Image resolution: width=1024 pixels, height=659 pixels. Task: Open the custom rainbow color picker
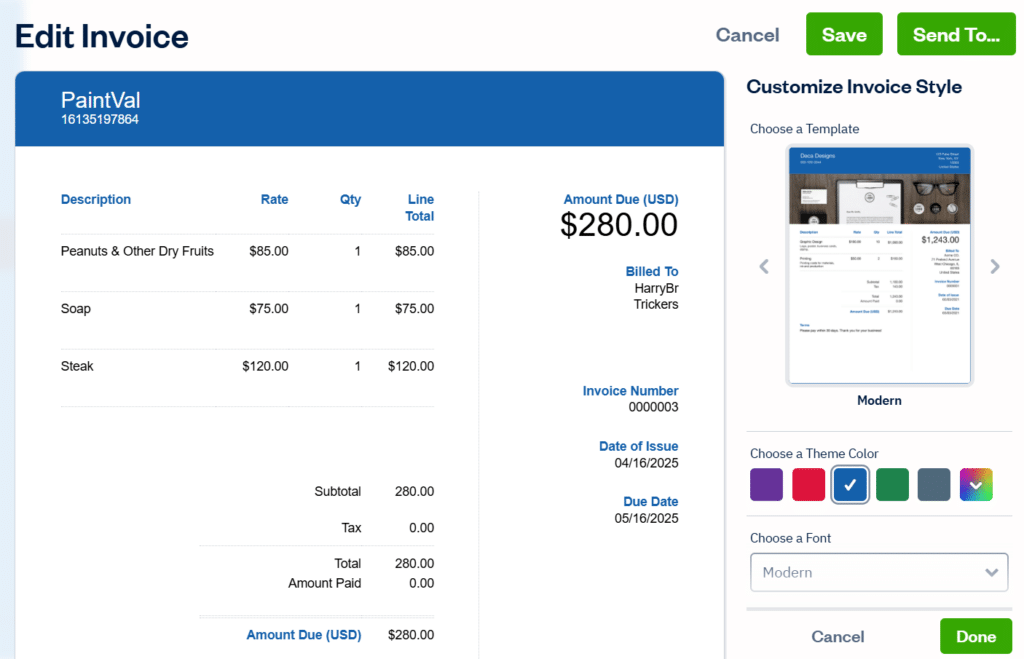(x=976, y=484)
